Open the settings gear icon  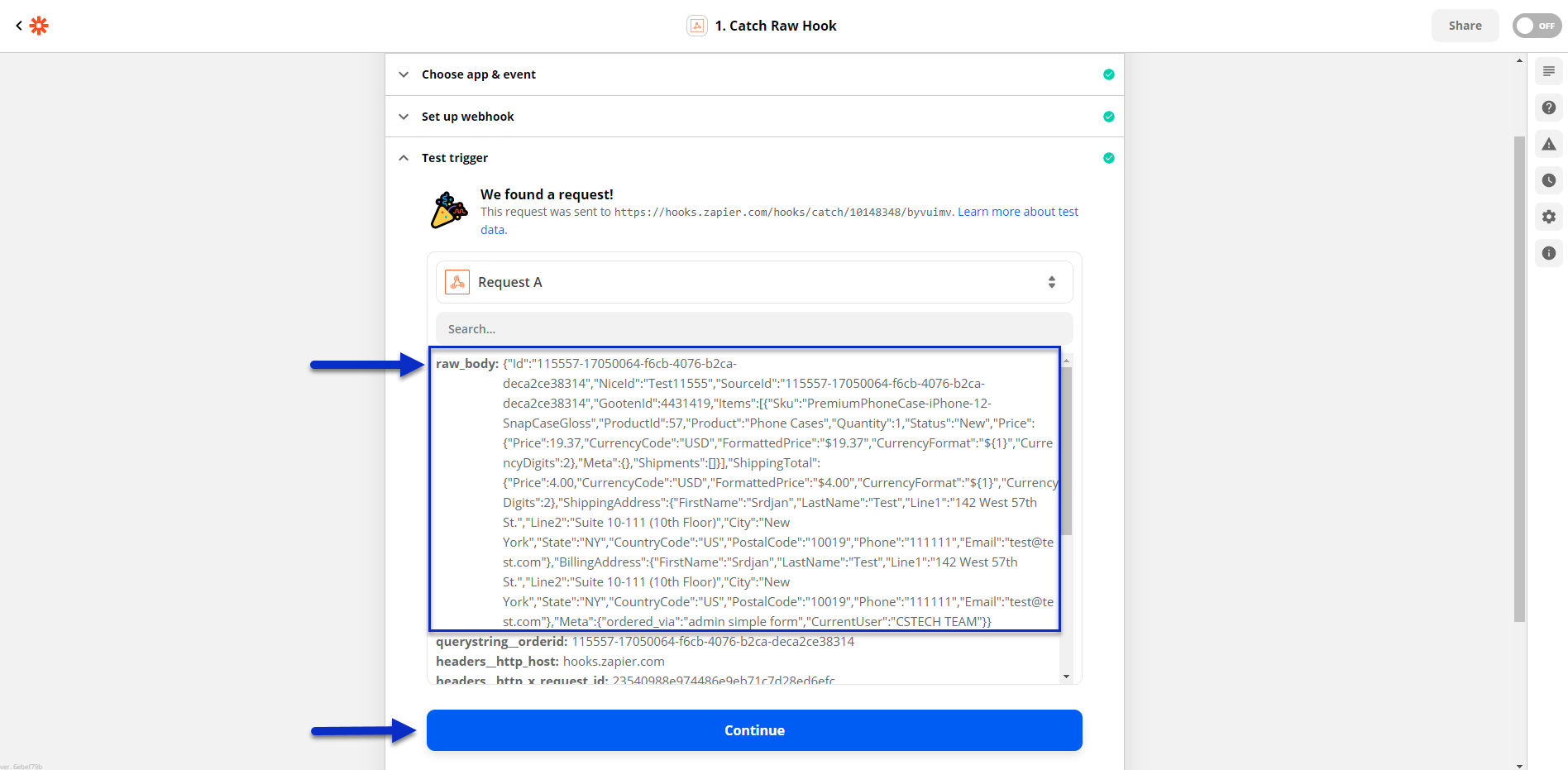1549,217
